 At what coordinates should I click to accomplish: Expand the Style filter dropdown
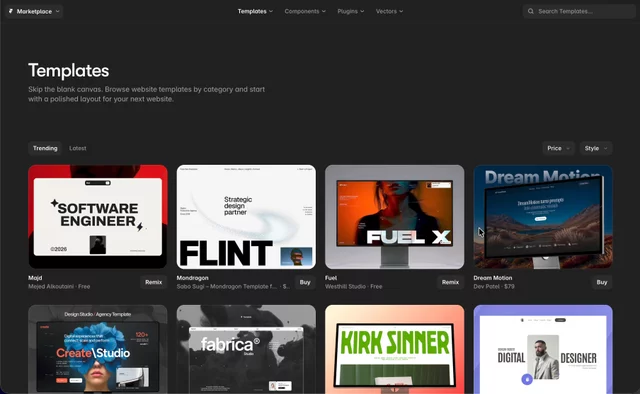596,148
